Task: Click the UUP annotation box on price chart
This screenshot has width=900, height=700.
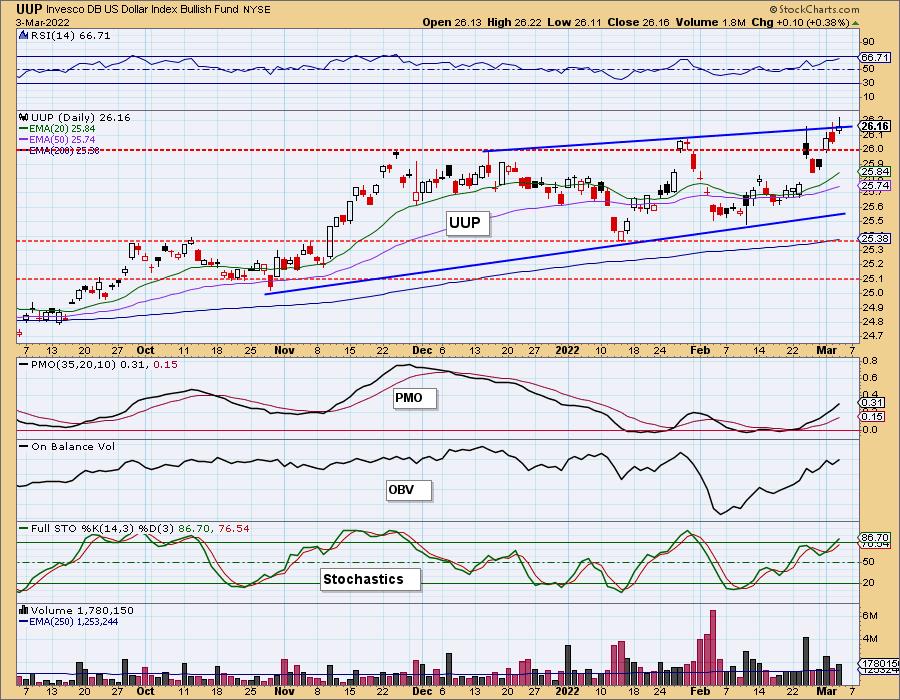Action: click(x=467, y=223)
